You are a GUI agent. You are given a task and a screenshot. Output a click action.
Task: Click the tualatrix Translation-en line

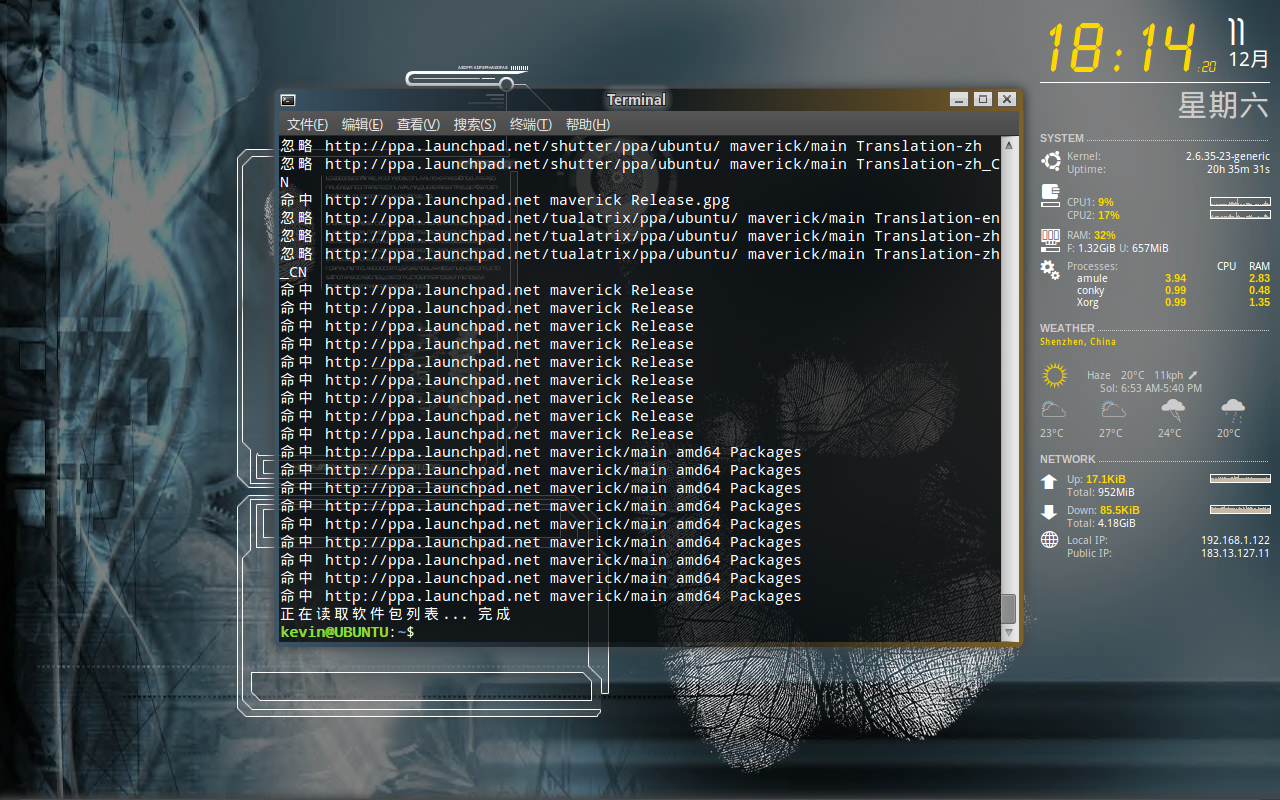point(640,218)
